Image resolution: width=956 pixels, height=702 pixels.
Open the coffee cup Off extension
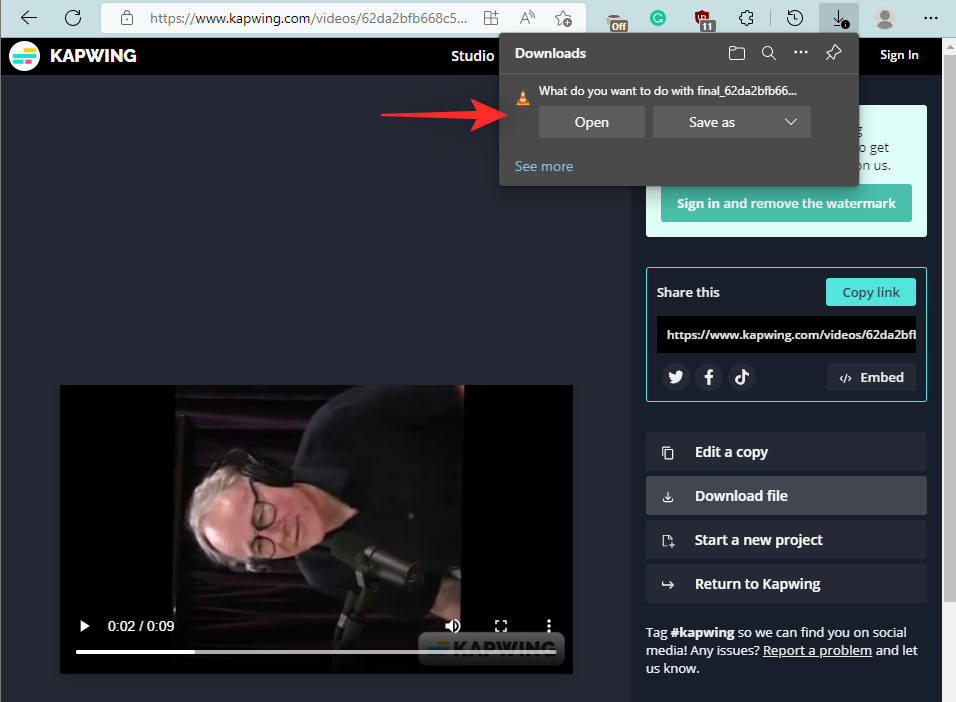[x=617, y=21]
